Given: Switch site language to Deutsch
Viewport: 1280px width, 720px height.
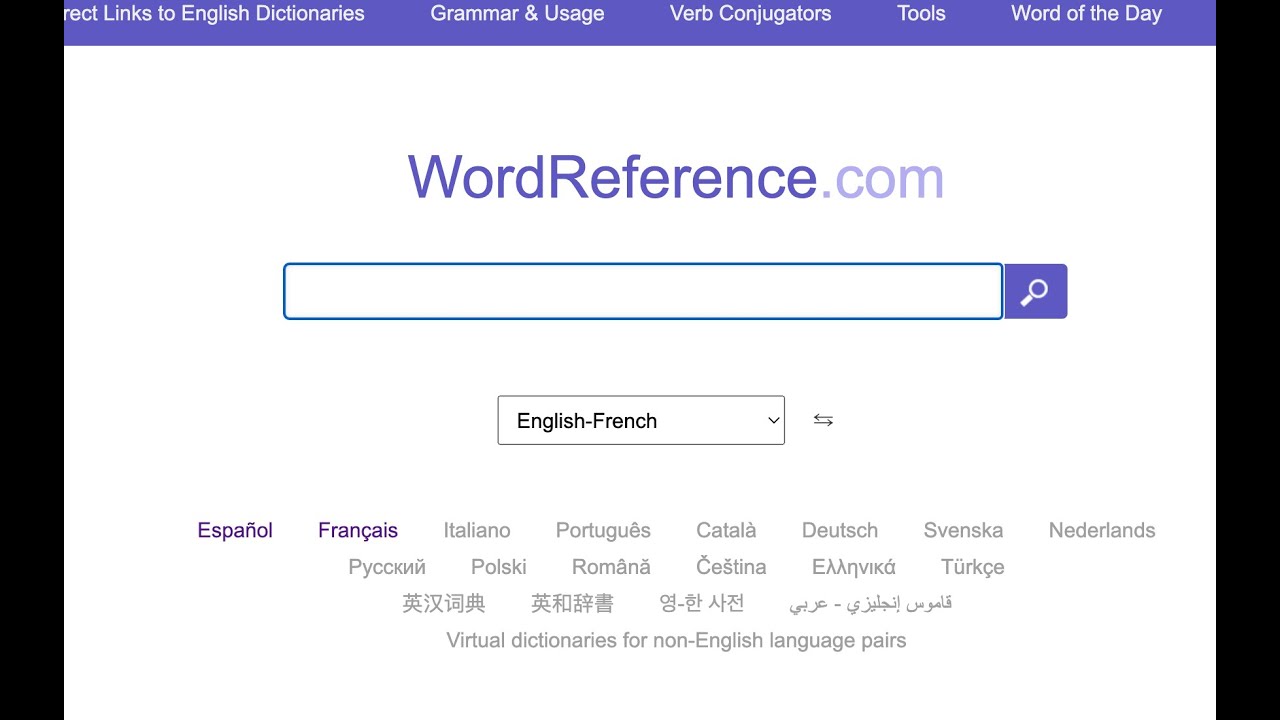Looking at the screenshot, I should tap(840, 530).
